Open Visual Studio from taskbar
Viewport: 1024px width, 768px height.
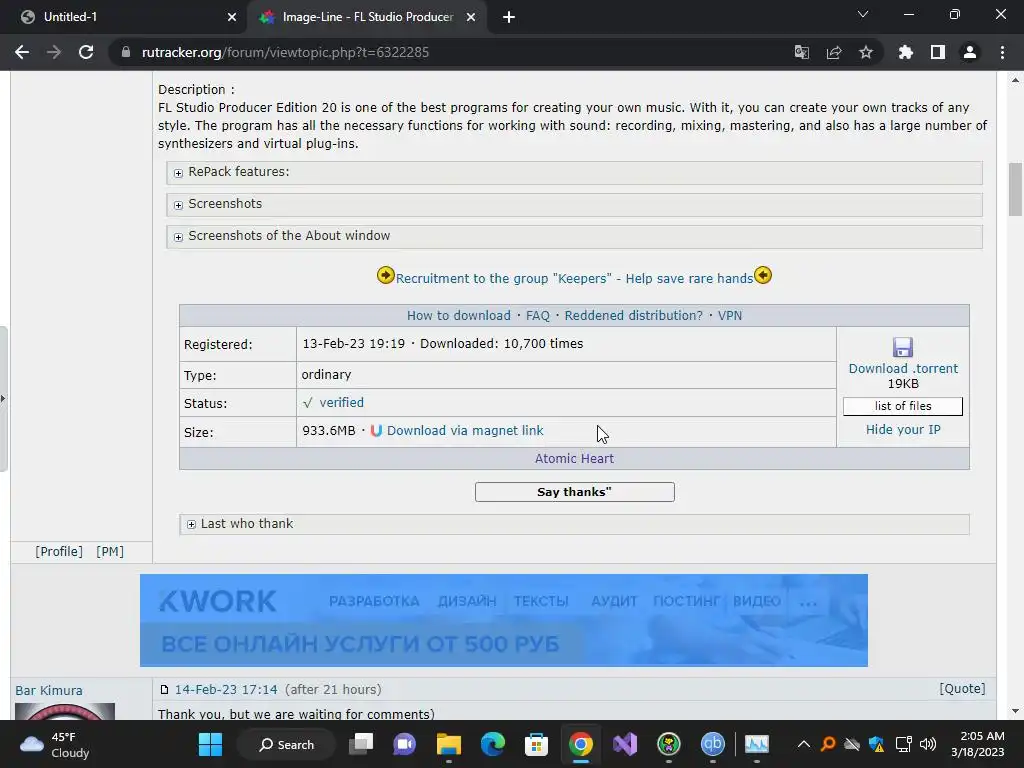click(x=625, y=744)
